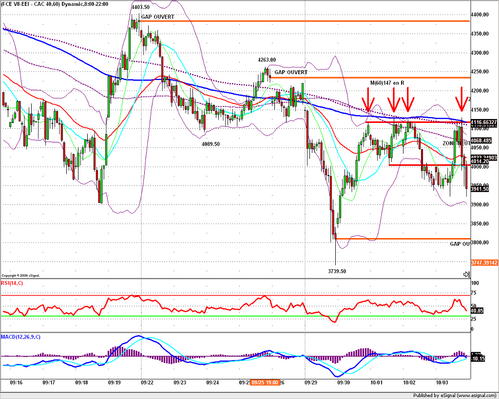The width and height of the screenshot is (499, 399).
Task: Open the Published by eSignal website link
Action: pyautogui.click(x=455, y=395)
